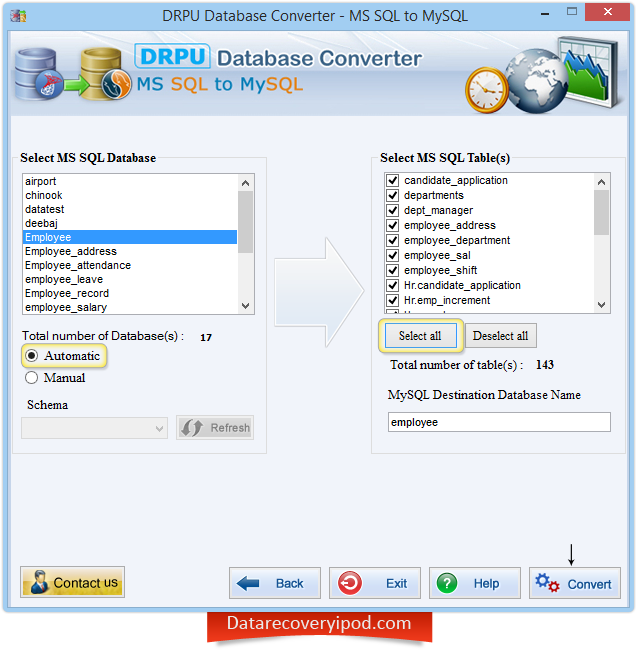Viewport: 637px width, 650px height.
Task: Click table list scroll down arrow
Action: [602, 305]
